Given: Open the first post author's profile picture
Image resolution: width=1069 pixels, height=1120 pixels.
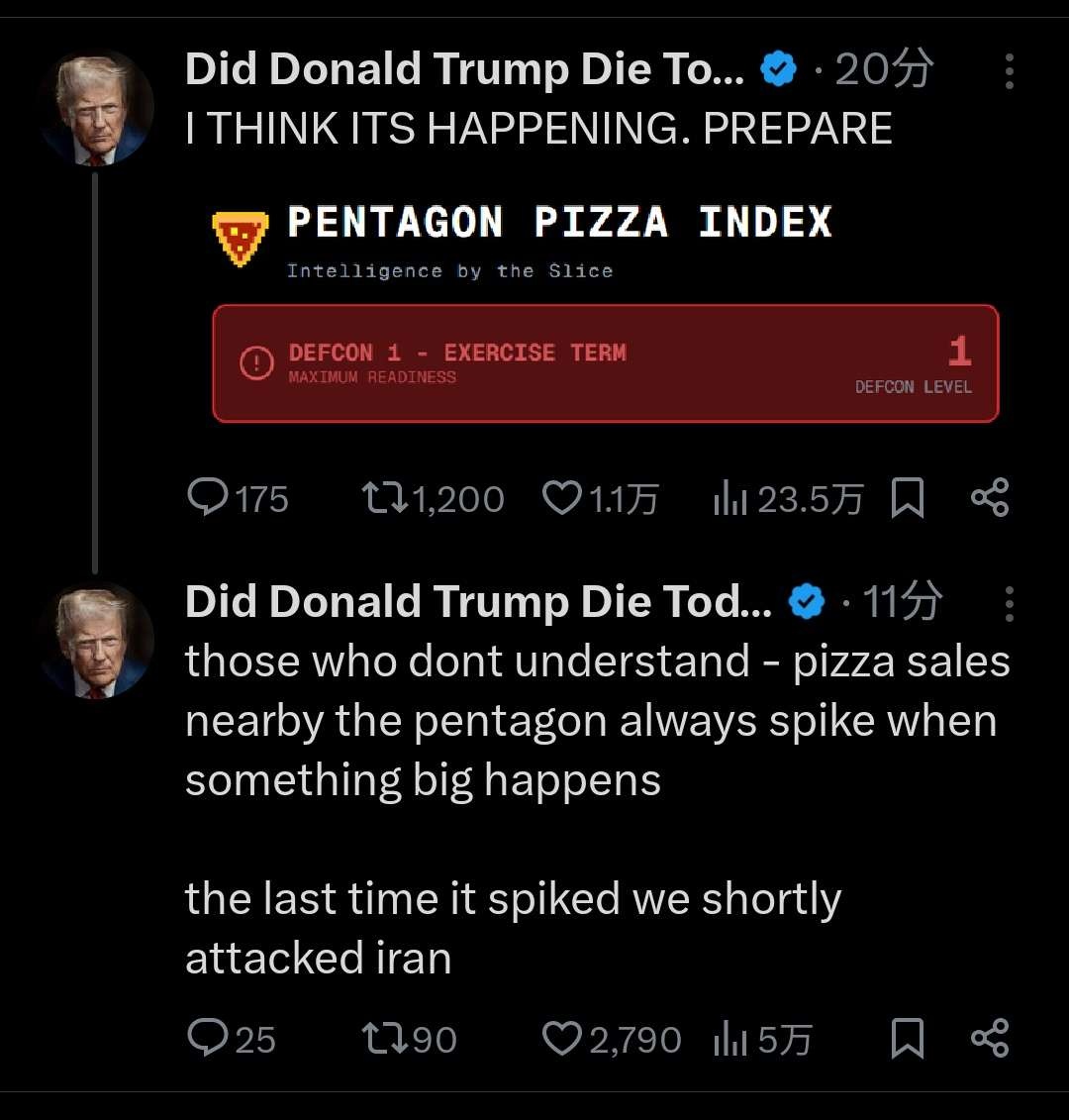Looking at the screenshot, I should 96,109.
